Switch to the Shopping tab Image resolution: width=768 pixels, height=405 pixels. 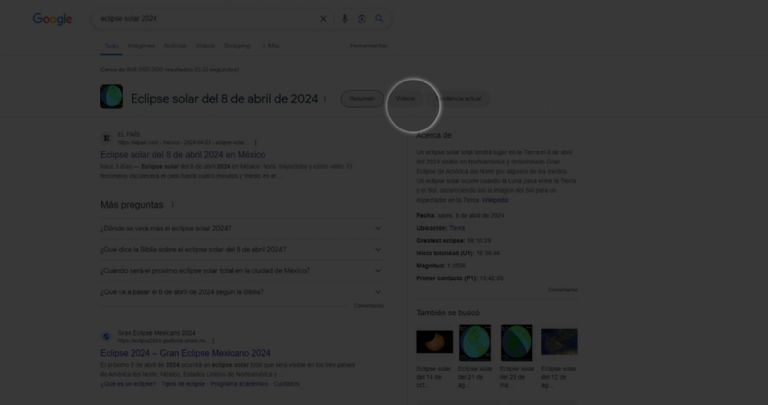[238, 46]
